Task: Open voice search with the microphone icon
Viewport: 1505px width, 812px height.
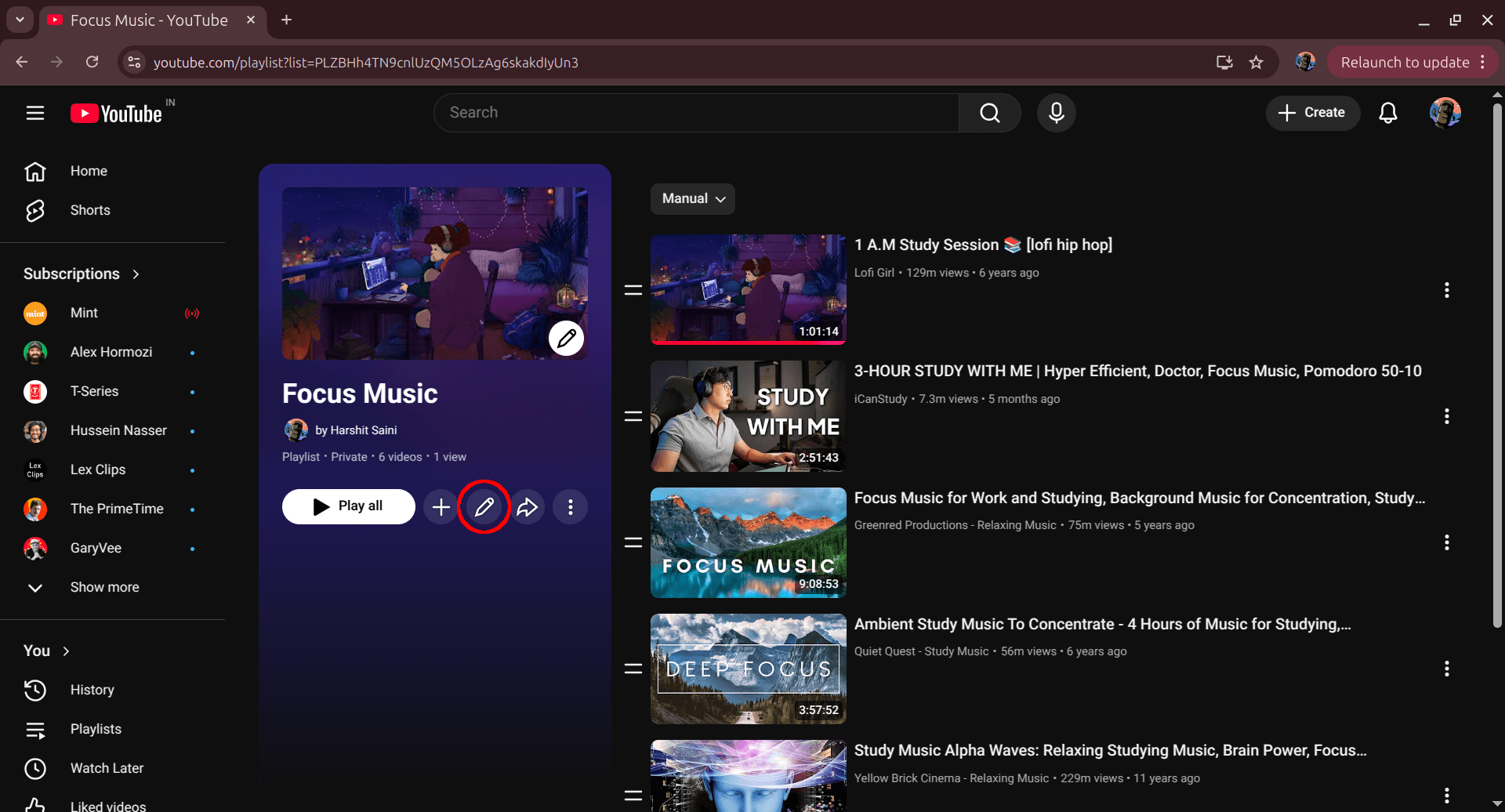Action: (1056, 112)
